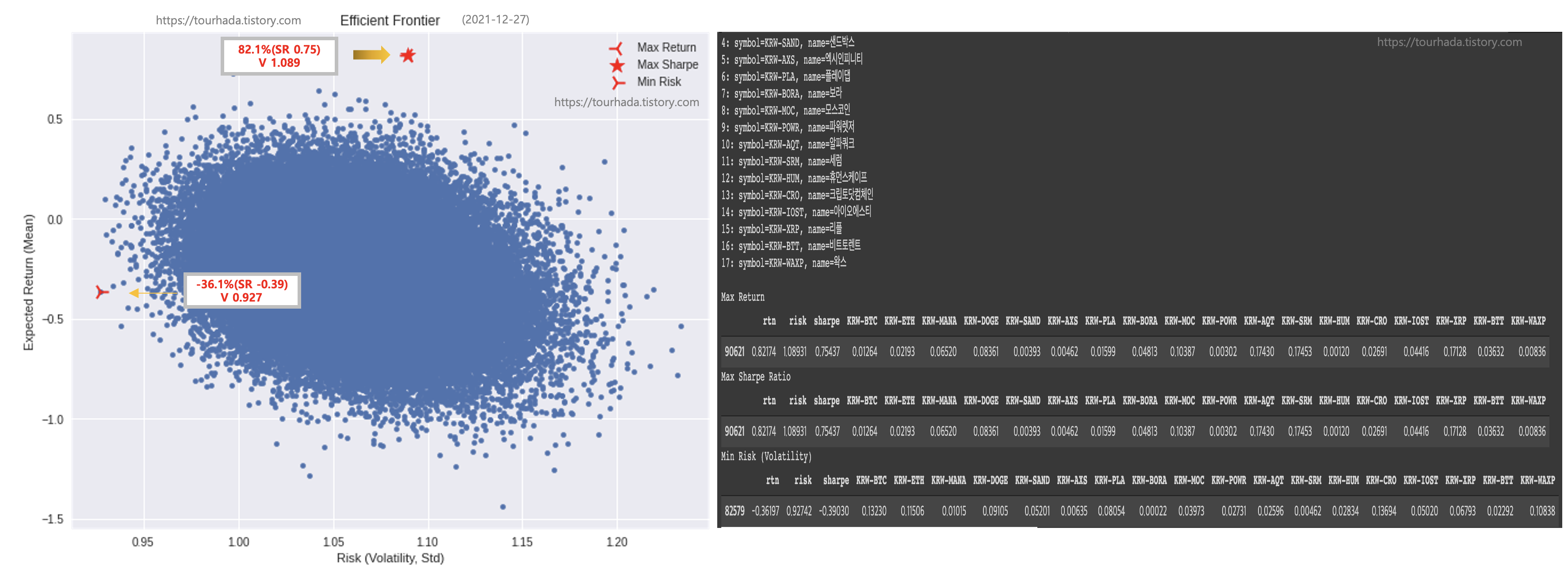Click row index 82579 in Min Risk table
This screenshot has height=581, width=1568.
pos(734,511)
